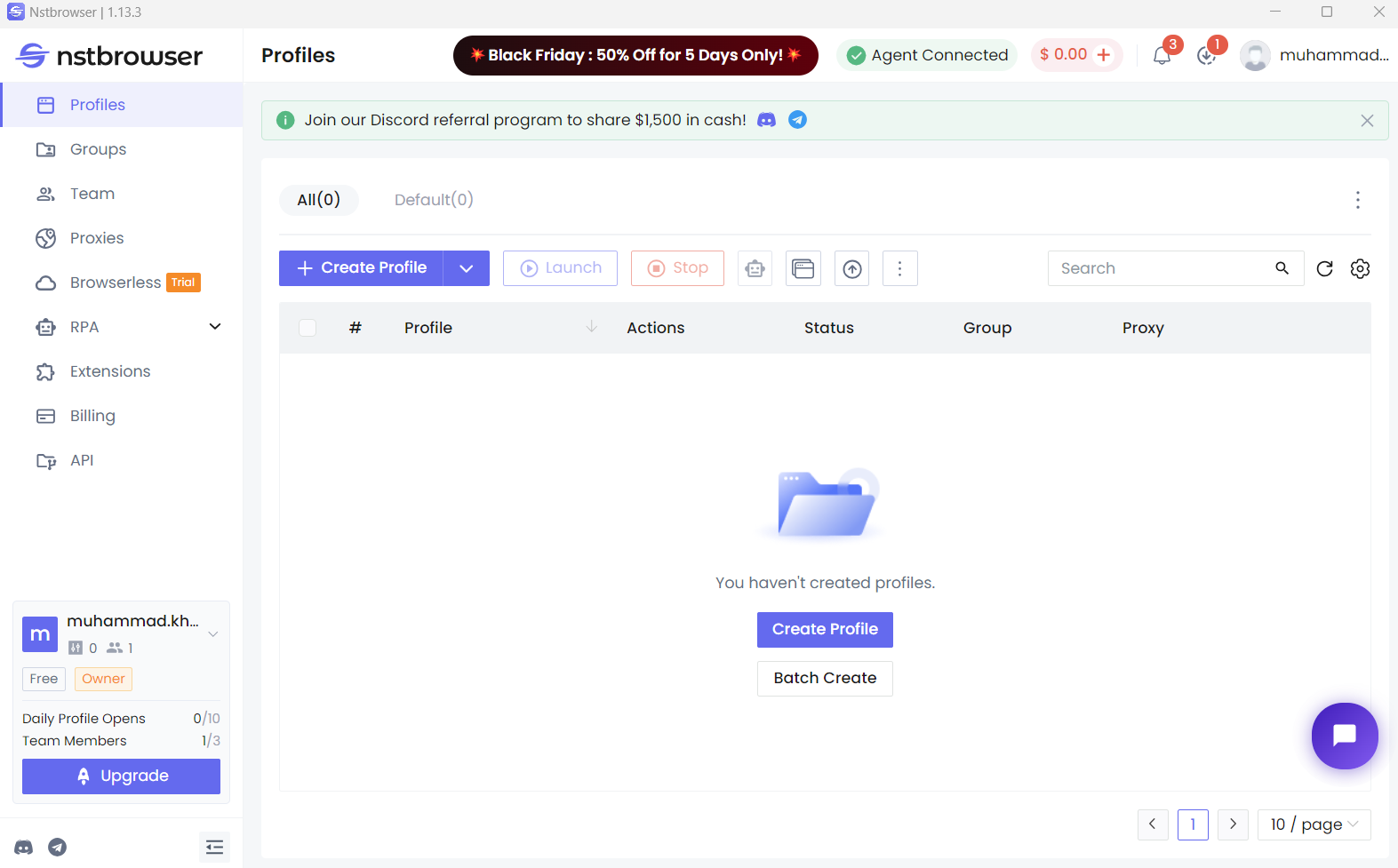The width and height of the screenshot is (1398, 868).
Task: Open Extensions in the sidebar
Action: [x=122, y=371]
